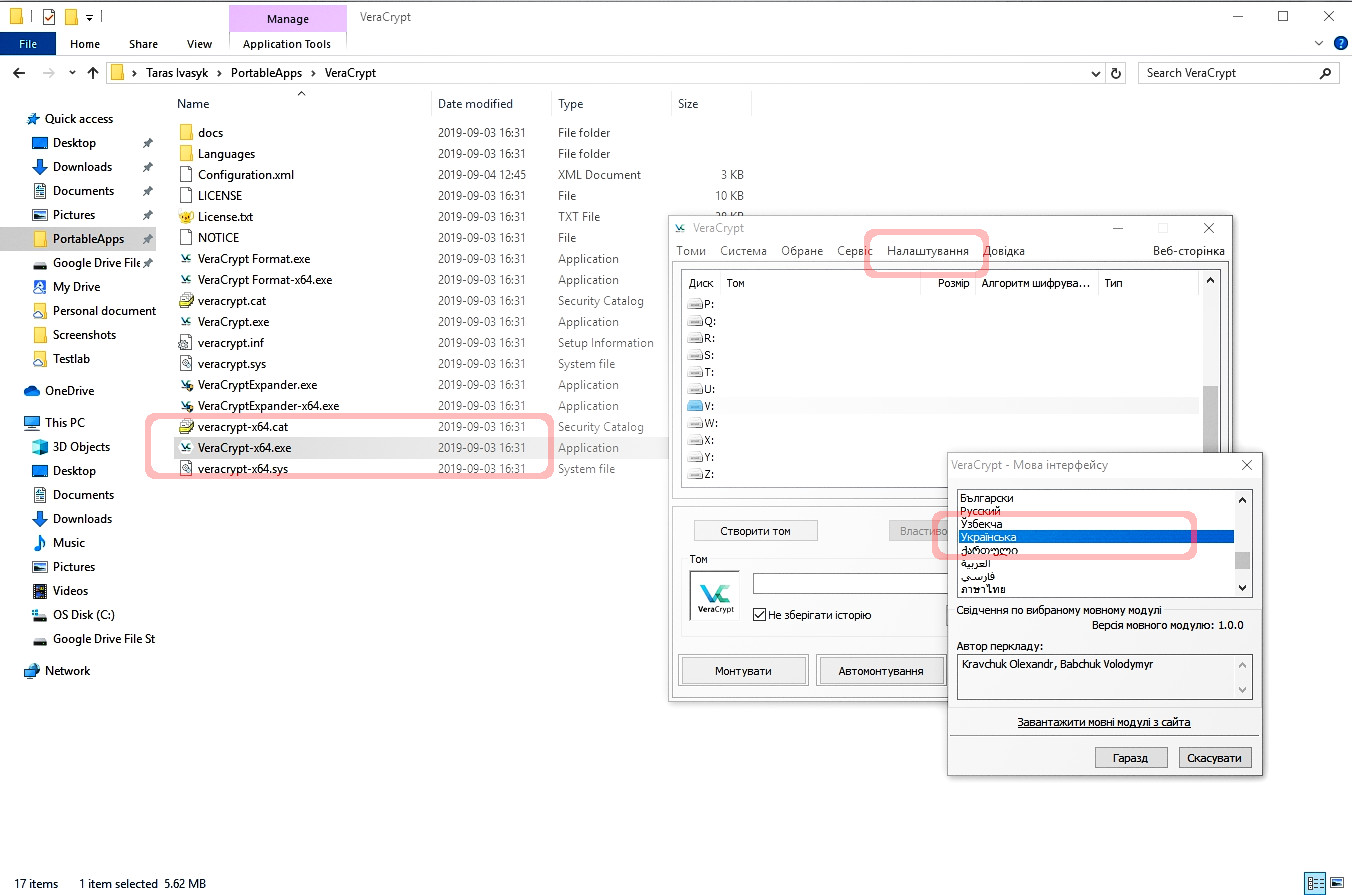Image resolution: width=1352 pixels, height=895 pixels.
Task: Open 3D Objects icon in sidebar
Action: click(x=40, y=446)
